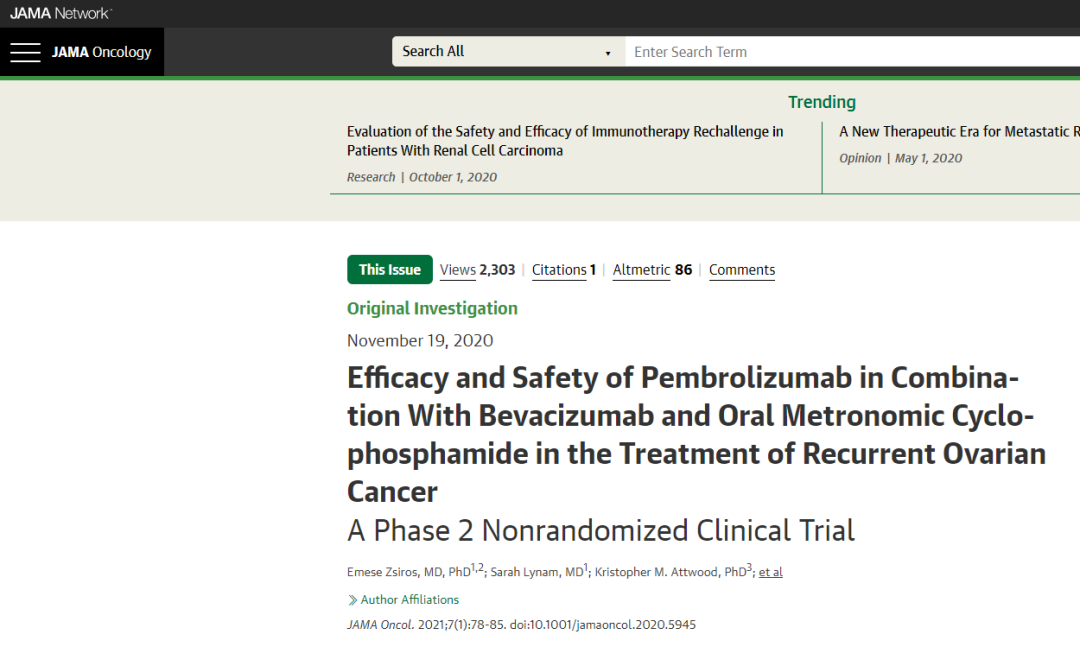Expand the Search All dropdown

507,52
